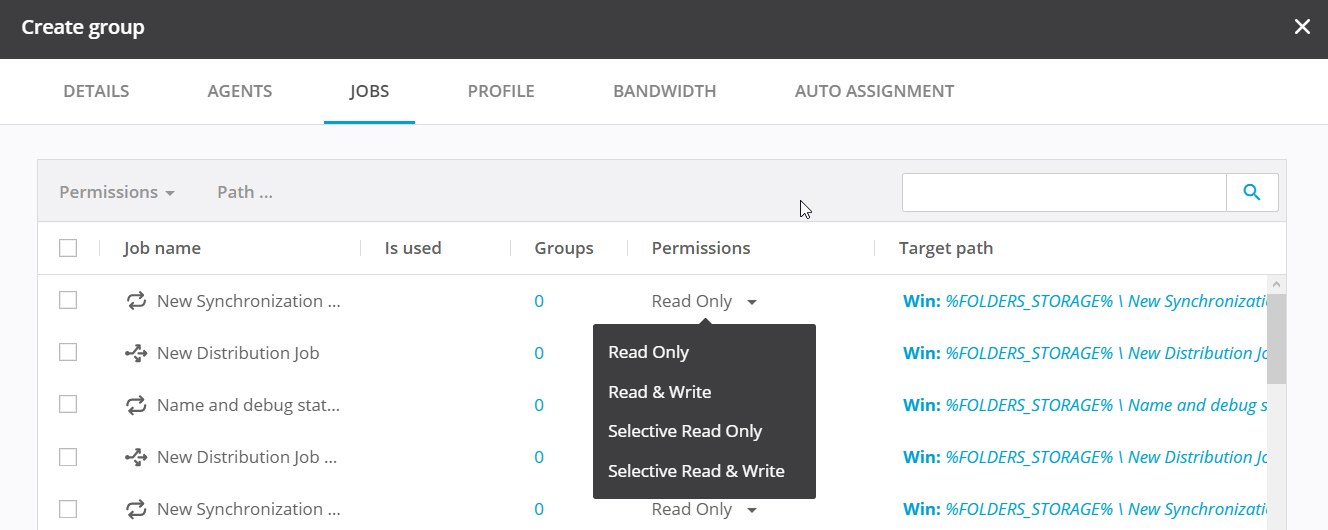The image size is (1328, 530).
Task: Click the search magnifier icon button
Action: click(1252, 193)
